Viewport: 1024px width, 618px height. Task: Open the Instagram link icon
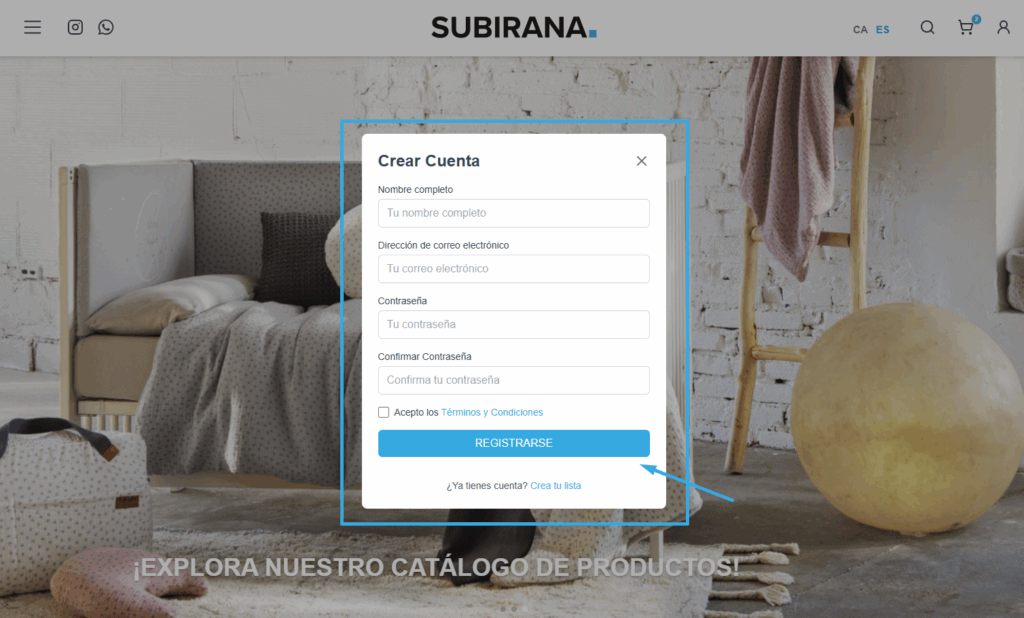tap(75, 27)
